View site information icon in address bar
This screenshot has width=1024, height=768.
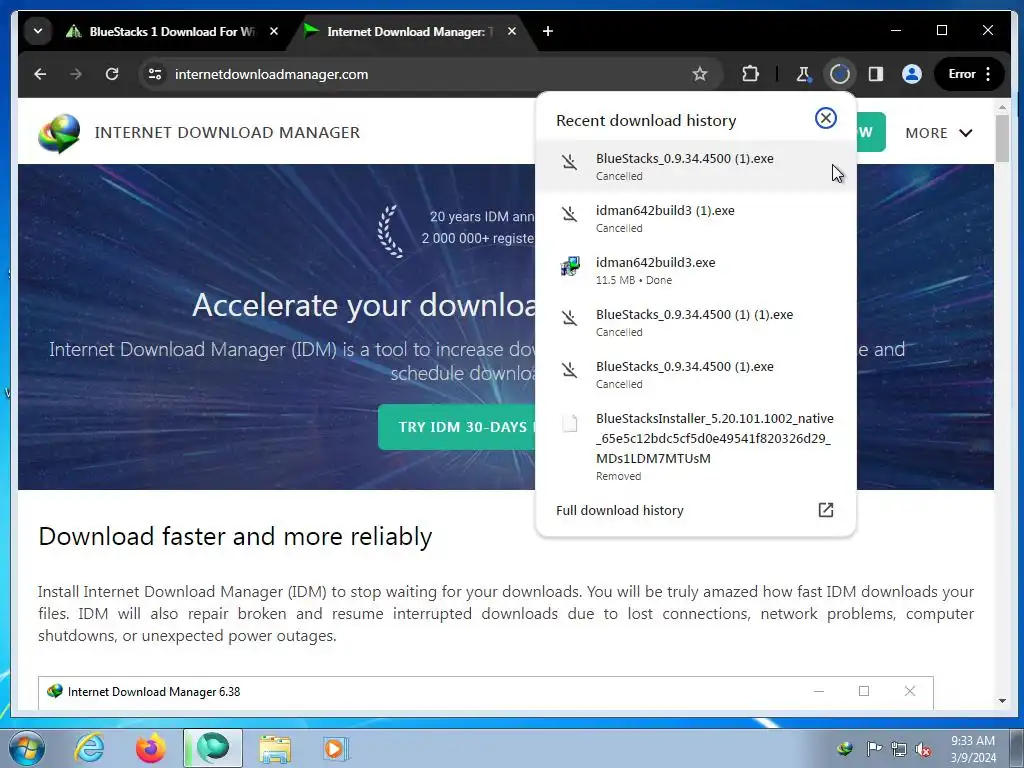tap(155, 74)
